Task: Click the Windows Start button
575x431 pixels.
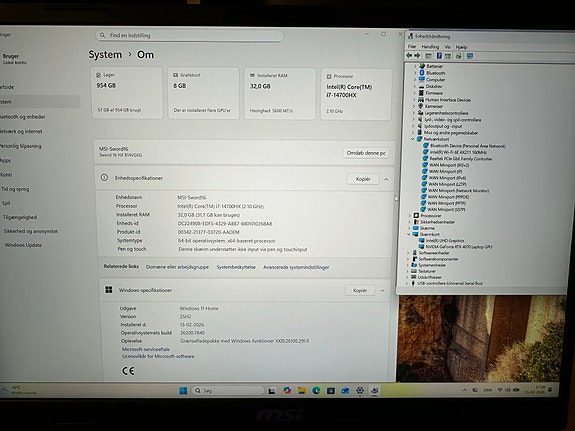Action: [x=183, y=391]
